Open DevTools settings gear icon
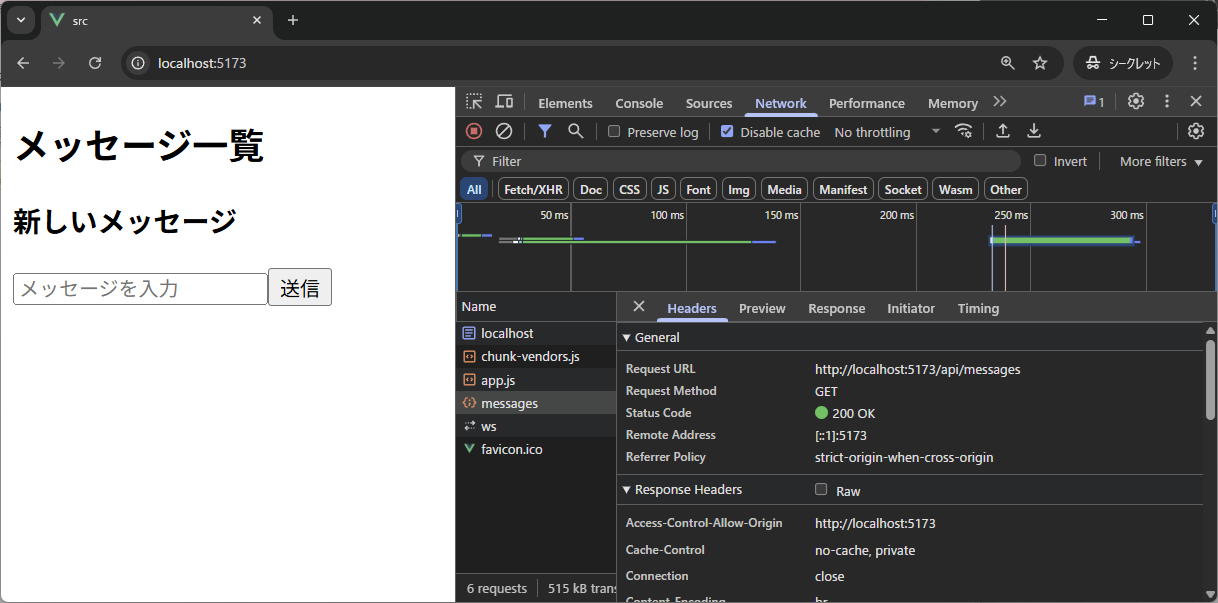Image resolution: width=1218 pixels, height=603 pixels. point(1136,102)
